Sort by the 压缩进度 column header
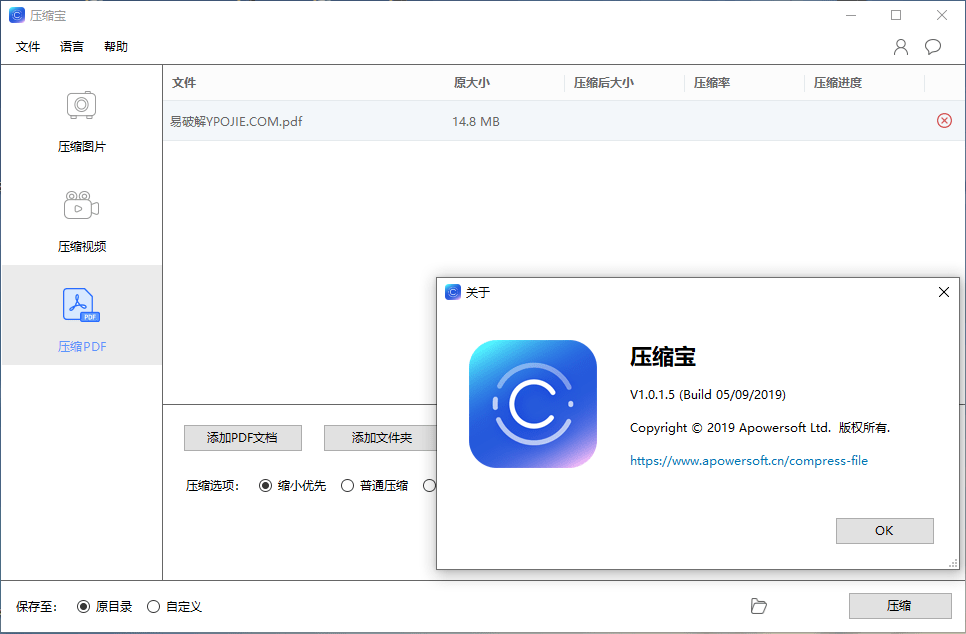966x634 pixels. tap(838, 83)
